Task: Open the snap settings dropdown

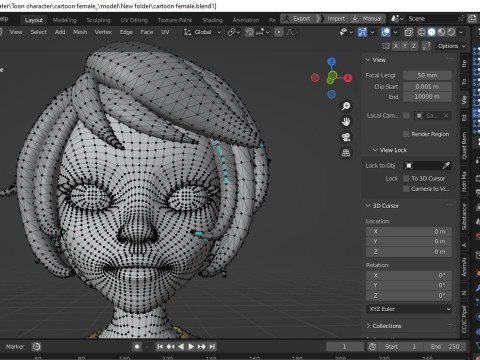Action: click(x=262, y=32)
